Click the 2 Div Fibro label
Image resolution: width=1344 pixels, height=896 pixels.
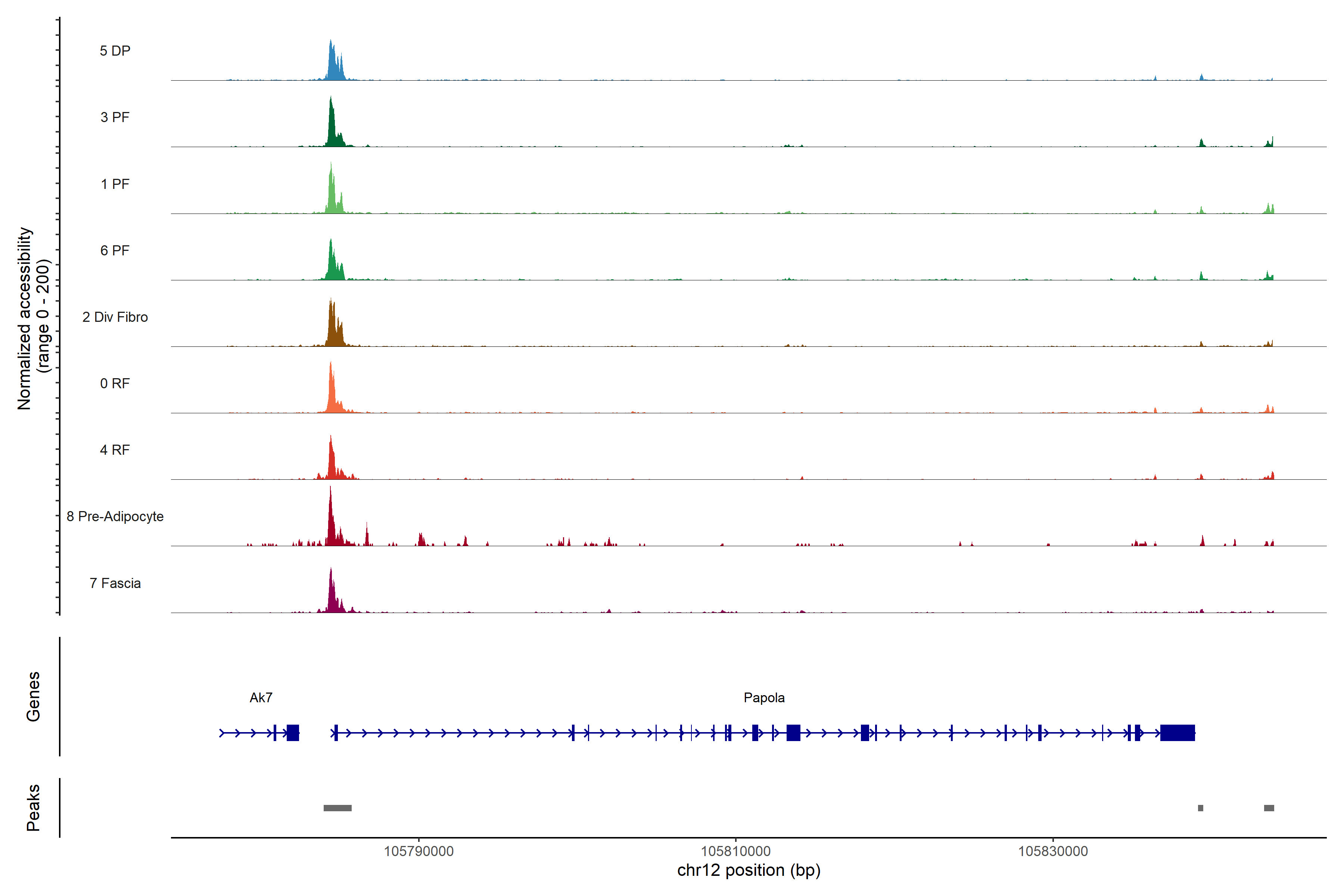pos(115,317)
